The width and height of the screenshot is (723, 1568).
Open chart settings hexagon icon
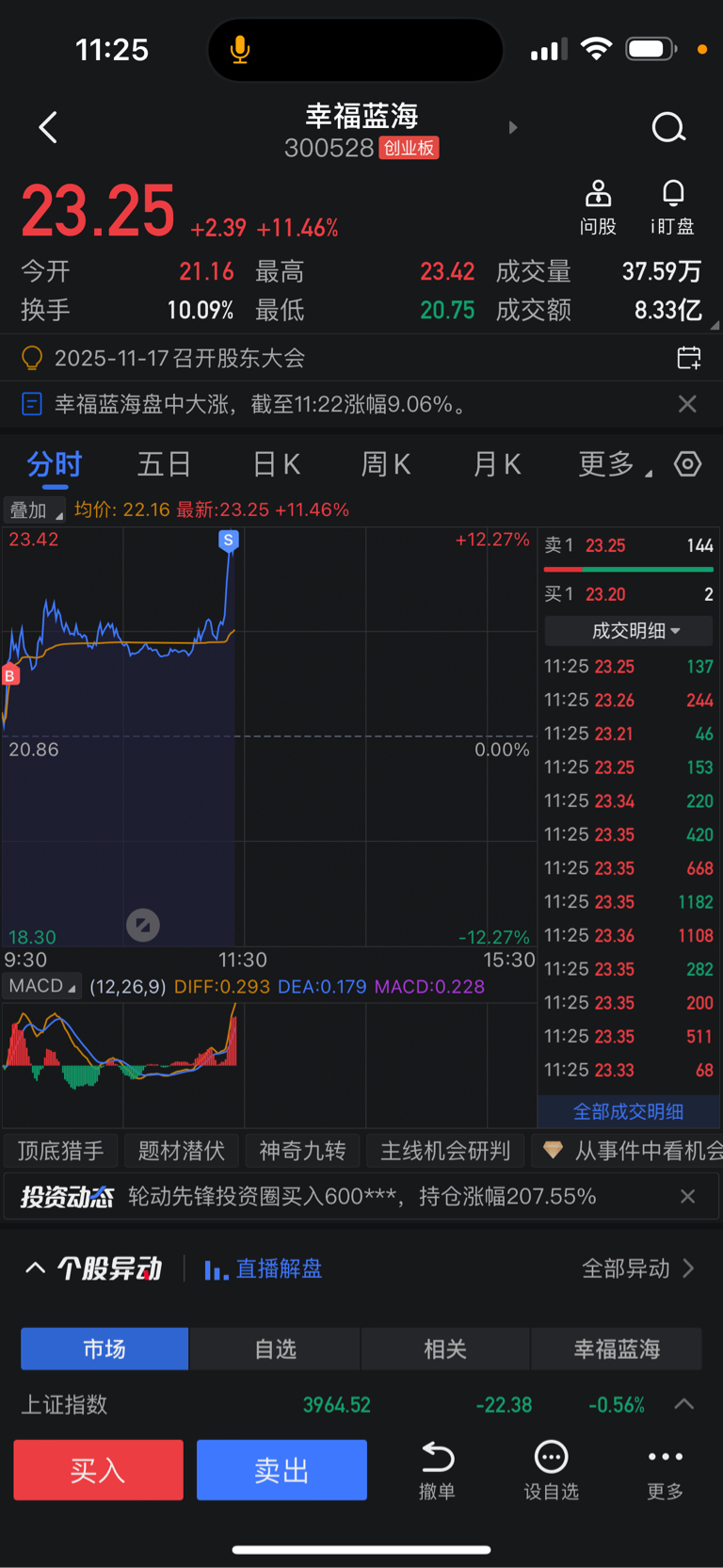[688, 464]
